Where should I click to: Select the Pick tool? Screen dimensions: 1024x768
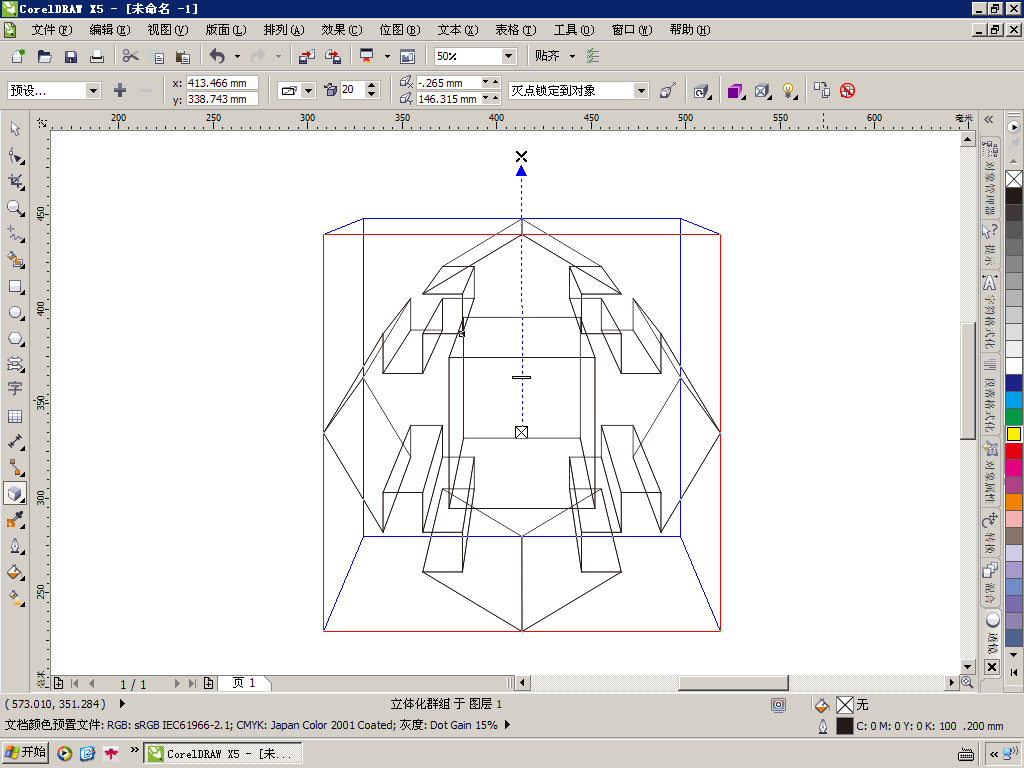(x=15, y=129)
